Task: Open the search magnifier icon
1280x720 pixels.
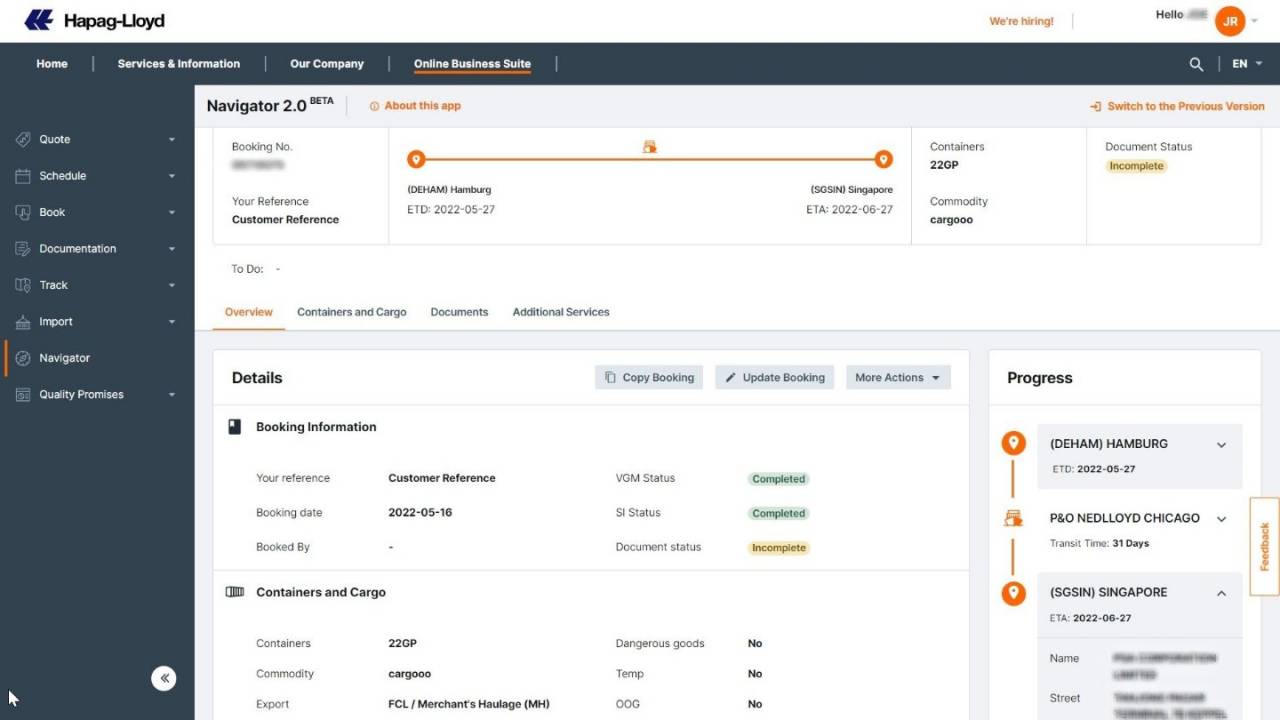Action: (x=1196, y=64)
